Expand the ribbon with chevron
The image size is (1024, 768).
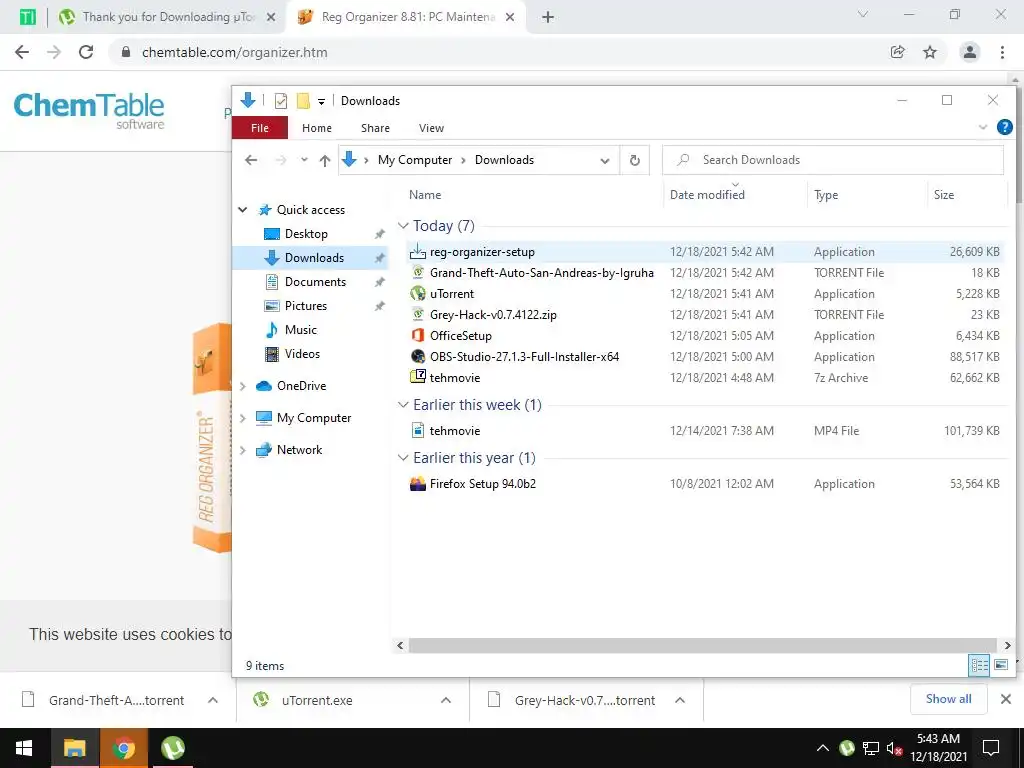(982, 127)
